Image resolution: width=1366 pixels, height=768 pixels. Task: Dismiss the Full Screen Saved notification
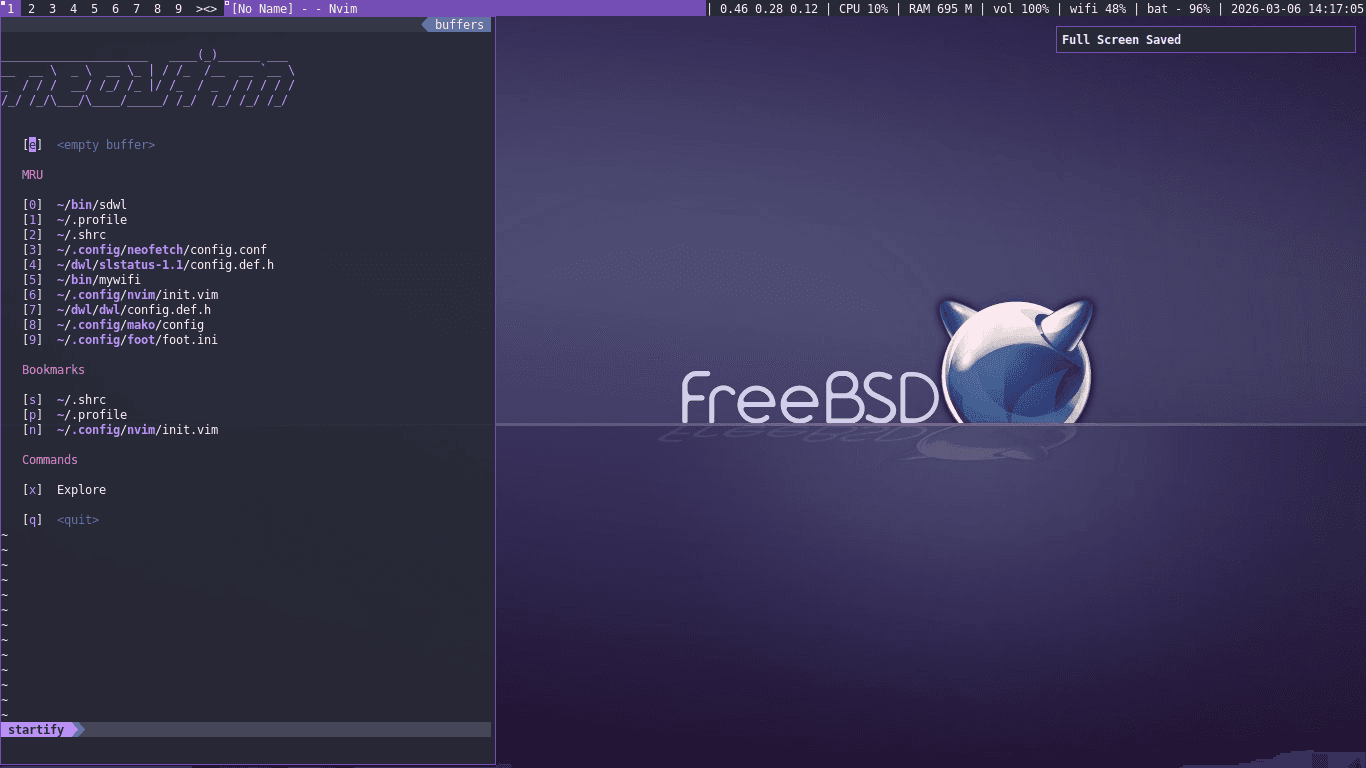point(1204,39)
